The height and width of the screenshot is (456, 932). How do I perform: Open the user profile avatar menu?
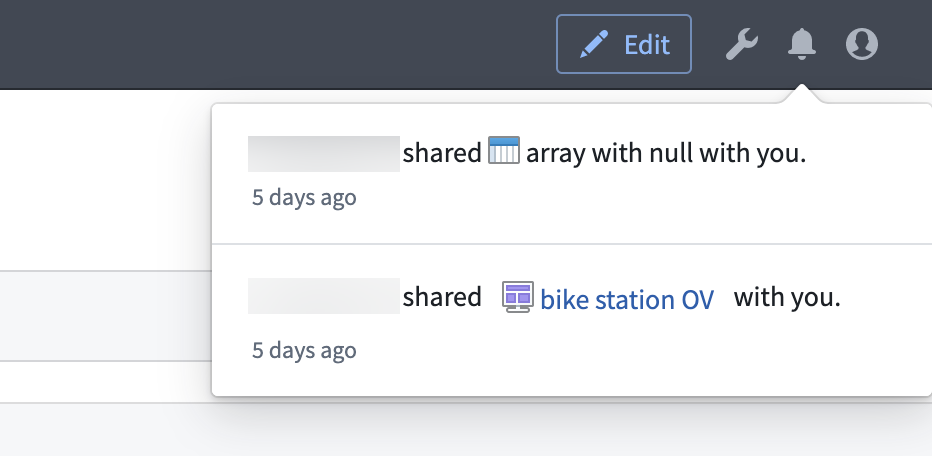(862, 44)
